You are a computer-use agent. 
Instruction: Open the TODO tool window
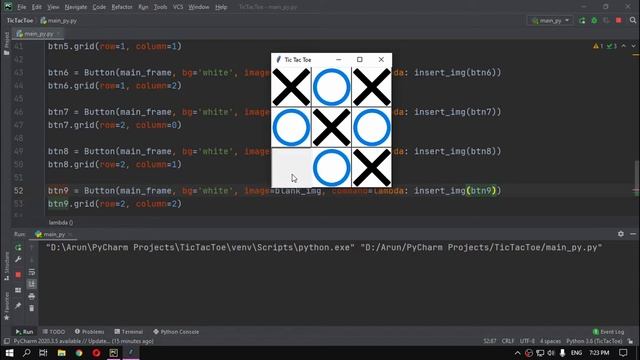click(x=53, y=332)
